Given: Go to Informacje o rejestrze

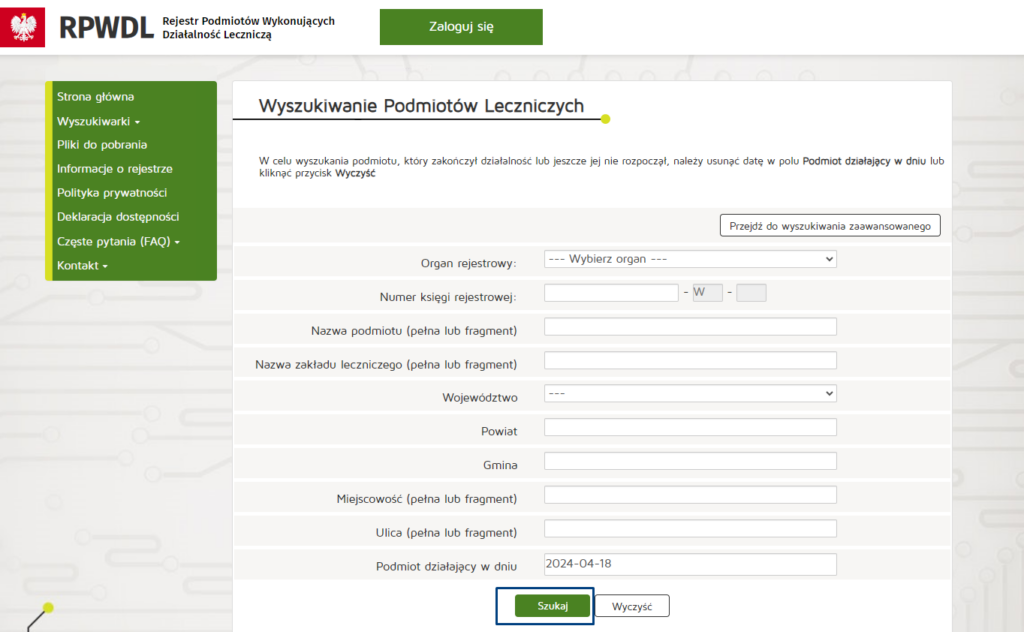Looking at the screenshot, I should 114,169.
